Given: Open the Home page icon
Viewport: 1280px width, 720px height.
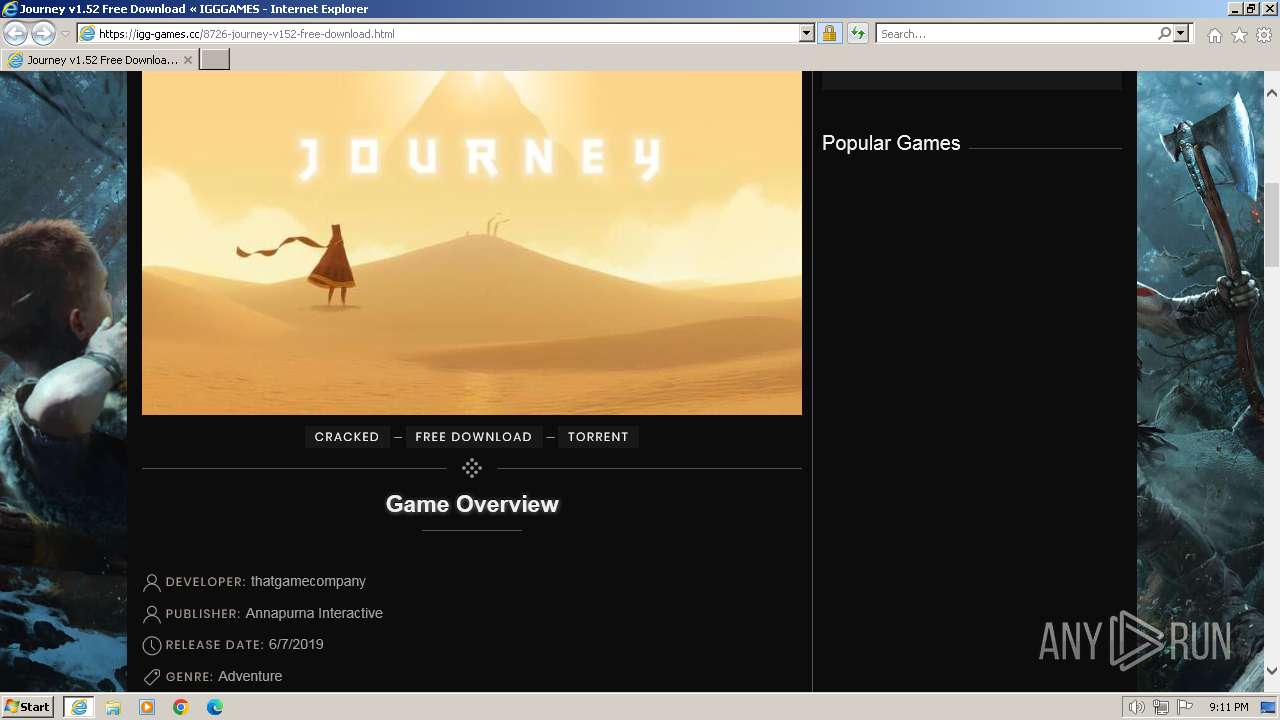Looking at the screenshot, I should click(1214, 35).
